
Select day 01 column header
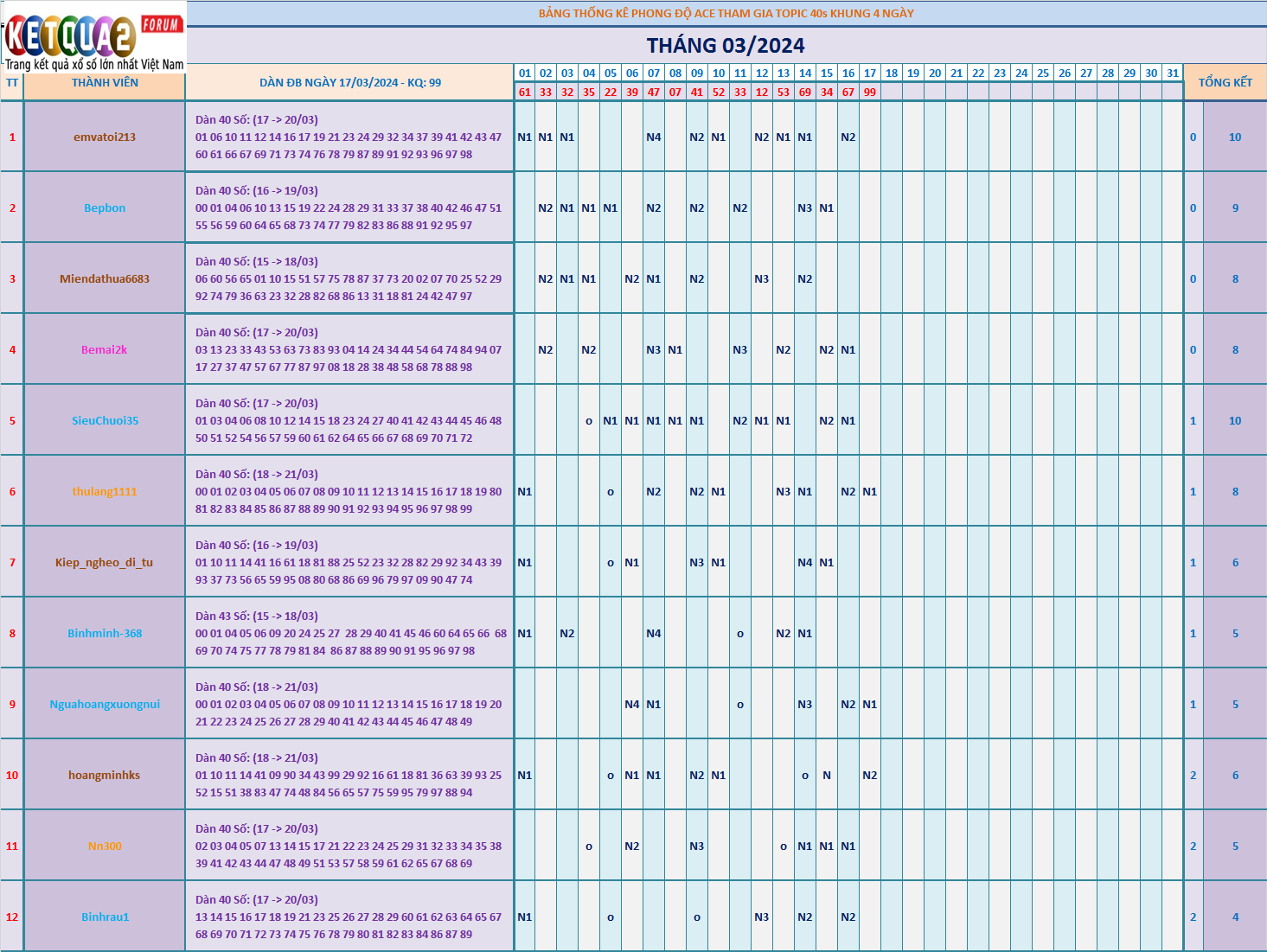pos(525,73)
